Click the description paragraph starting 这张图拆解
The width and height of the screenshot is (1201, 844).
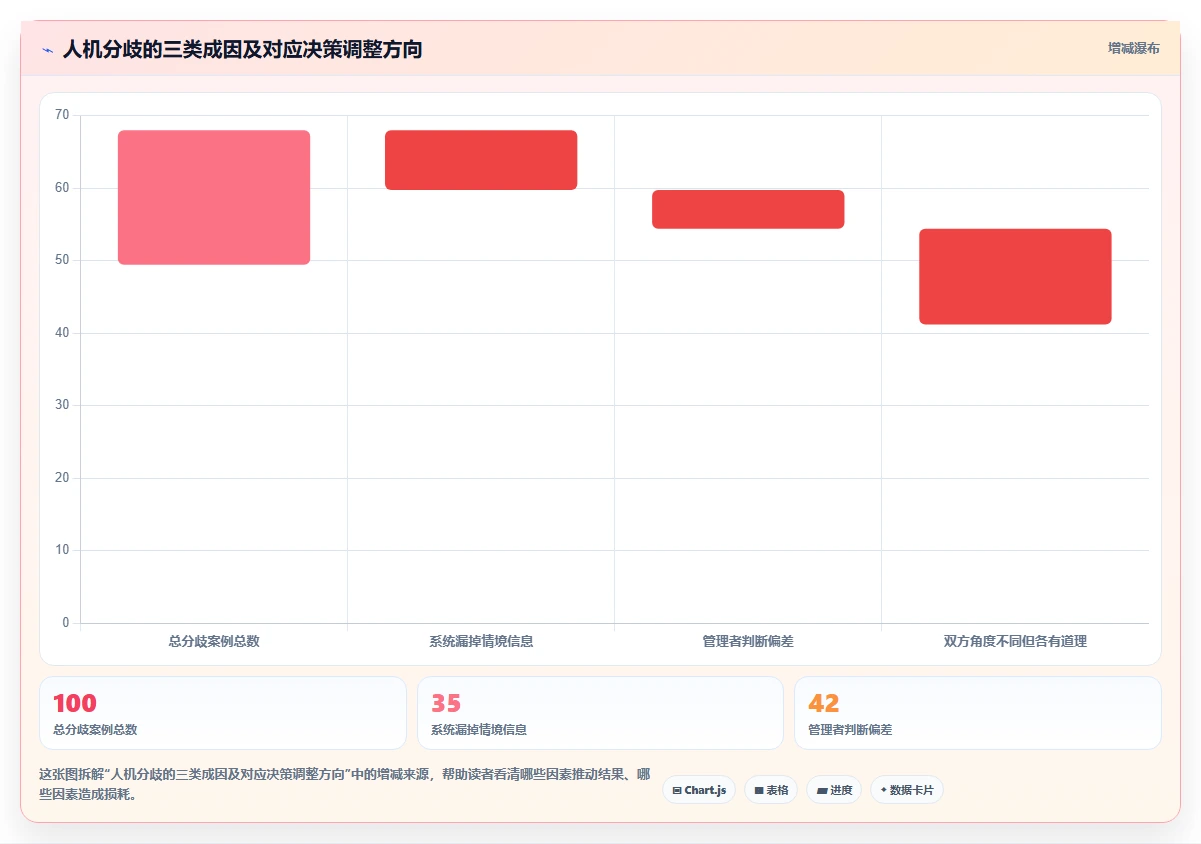click(x=345, y=785)
